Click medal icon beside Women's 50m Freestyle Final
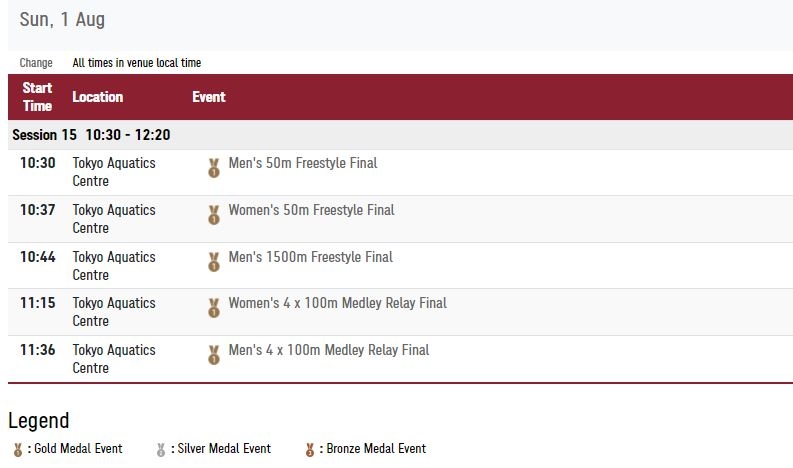The width and height of the screenshot is (793, 468). [x=214, y=215]
